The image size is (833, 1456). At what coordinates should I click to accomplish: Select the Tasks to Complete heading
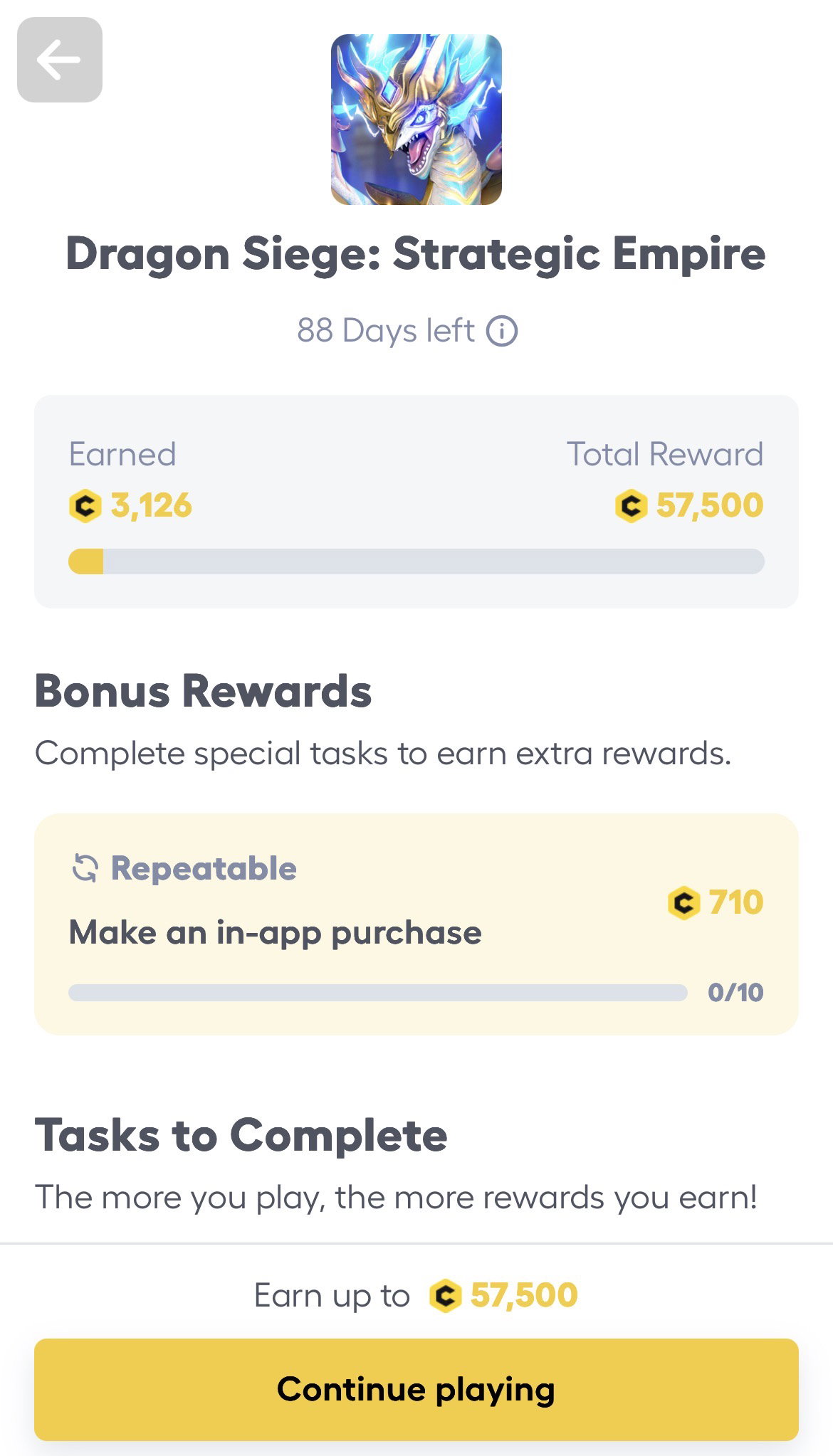pos(241,1135)
